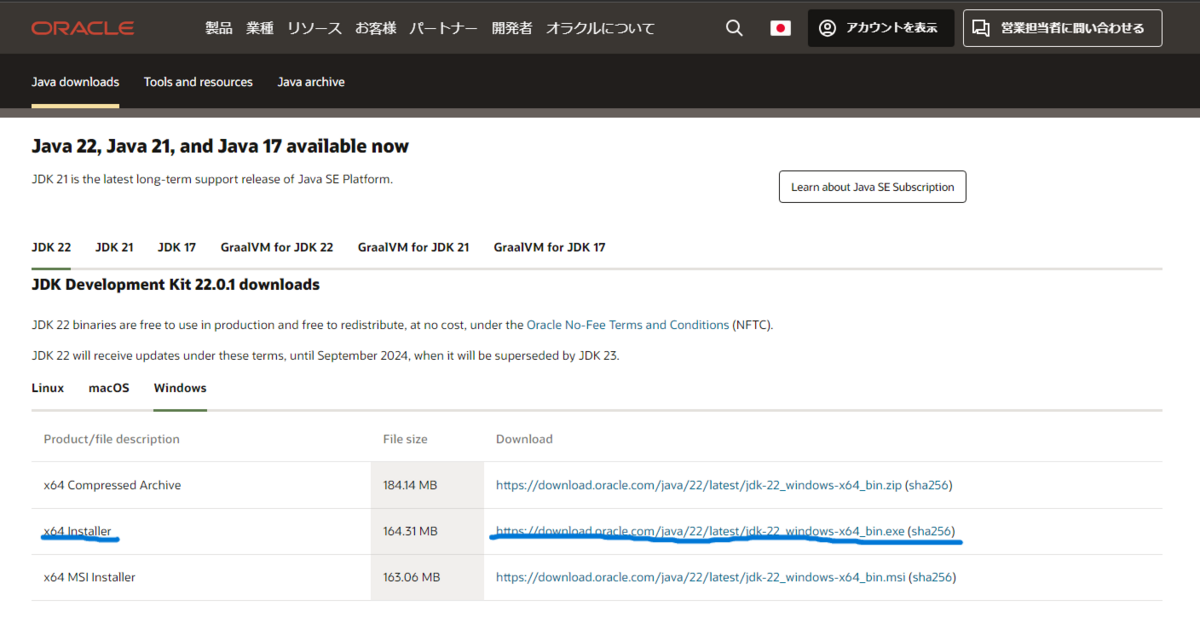Viewport: 1200px width, 618px height.
Task: Open sha256 link for MSI installer
Action: 931,577
